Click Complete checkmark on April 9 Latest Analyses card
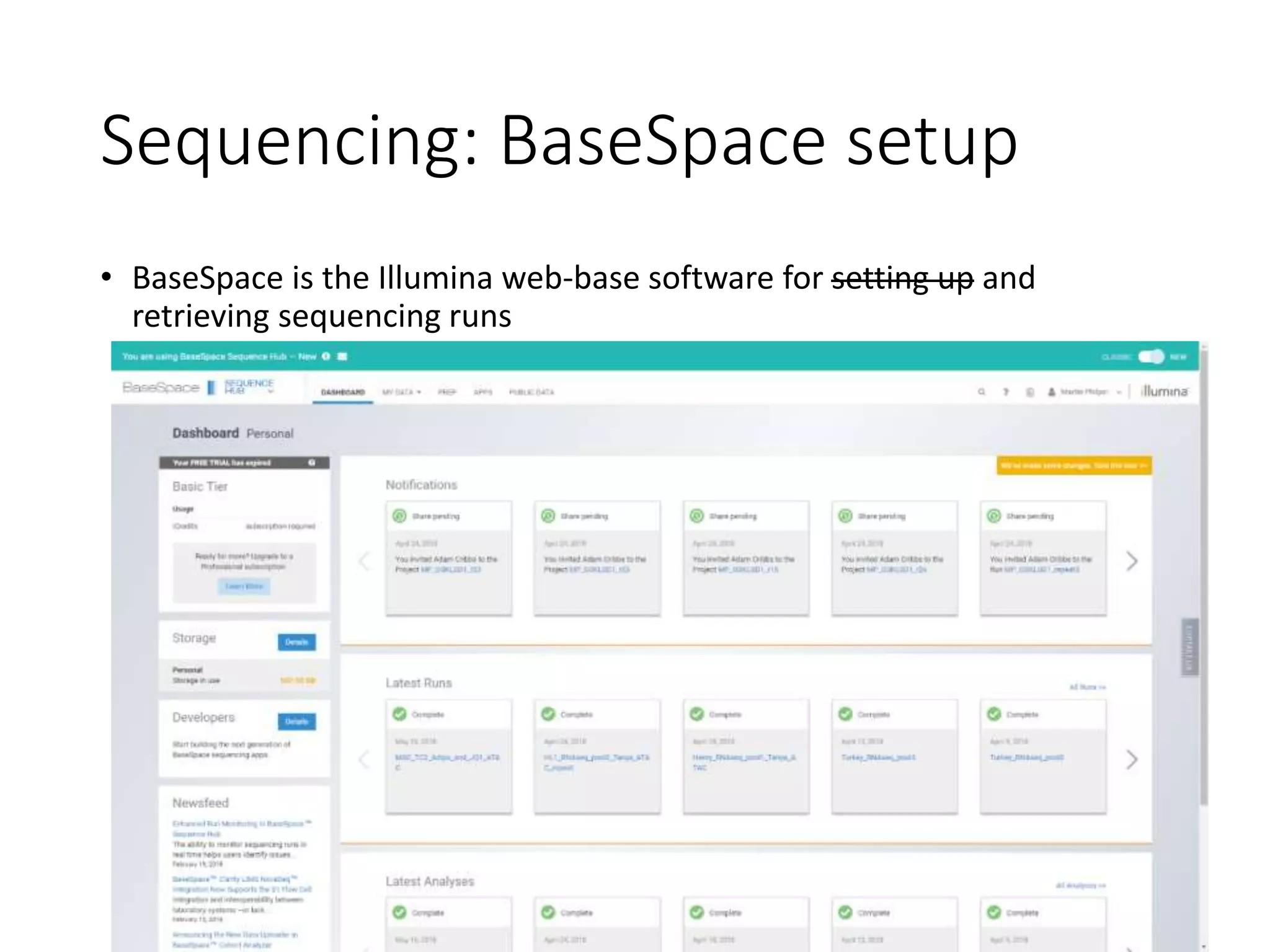Image resolution: width=1270 pixels, height=952 pixels. (x=994, y=912)
